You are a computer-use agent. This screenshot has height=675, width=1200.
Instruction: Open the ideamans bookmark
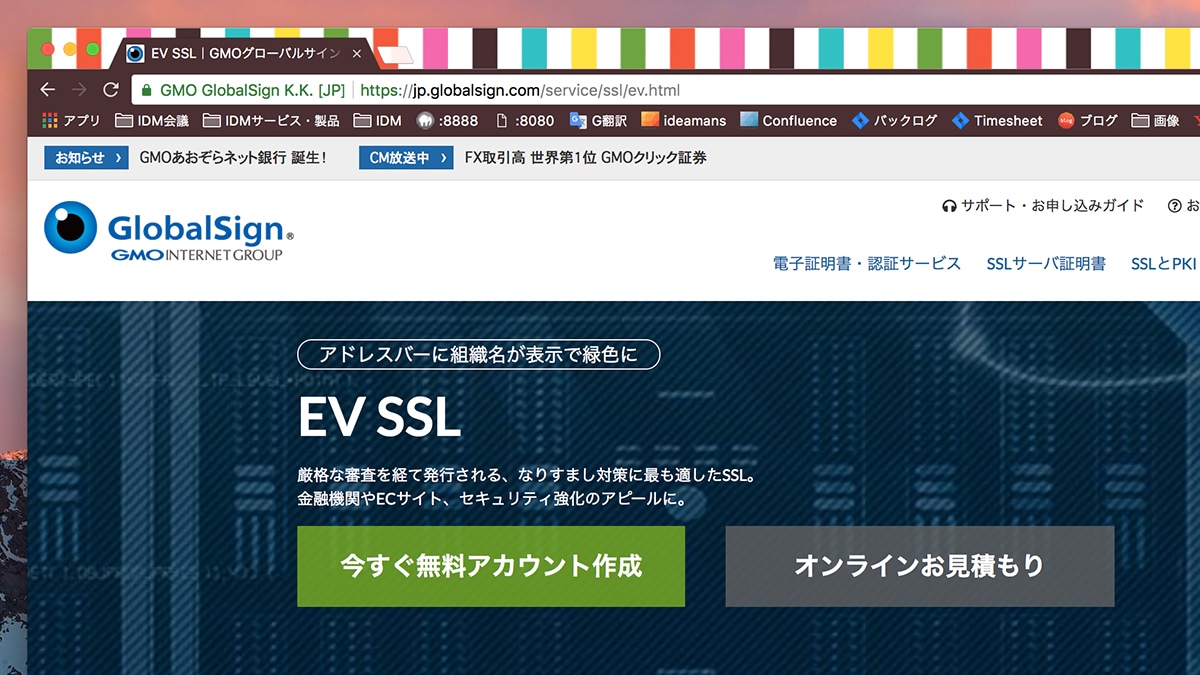point(683,120)
